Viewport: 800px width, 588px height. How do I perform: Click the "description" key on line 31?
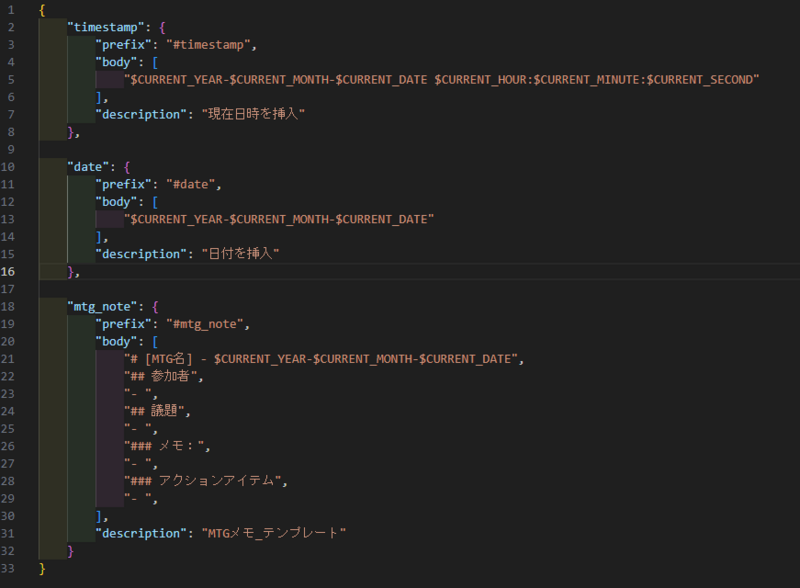pos(141,533)
